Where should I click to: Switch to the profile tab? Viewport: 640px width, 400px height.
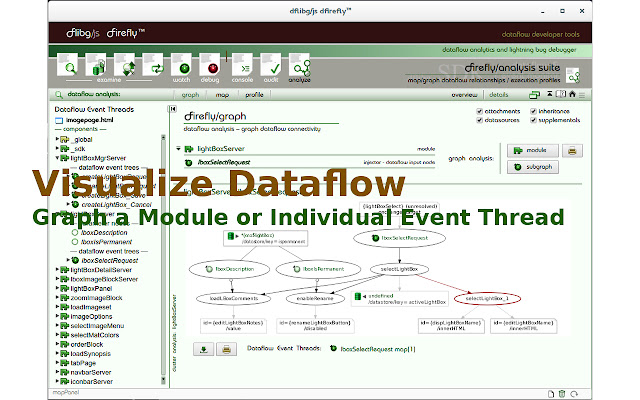click(x=254, y=95)
